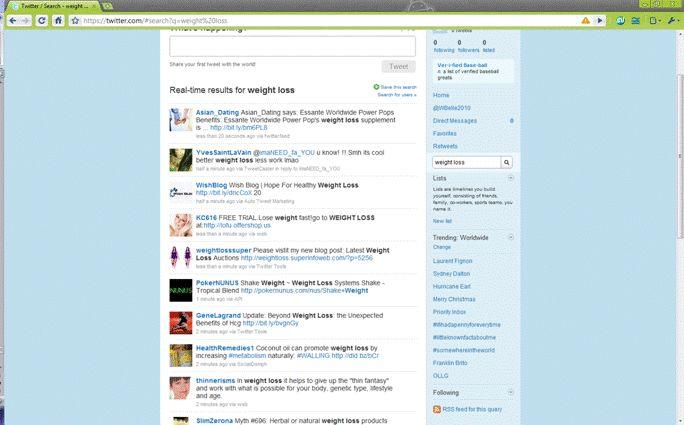
Task: Click the sidebar search magnifier icon
Action: click(507, 161)
